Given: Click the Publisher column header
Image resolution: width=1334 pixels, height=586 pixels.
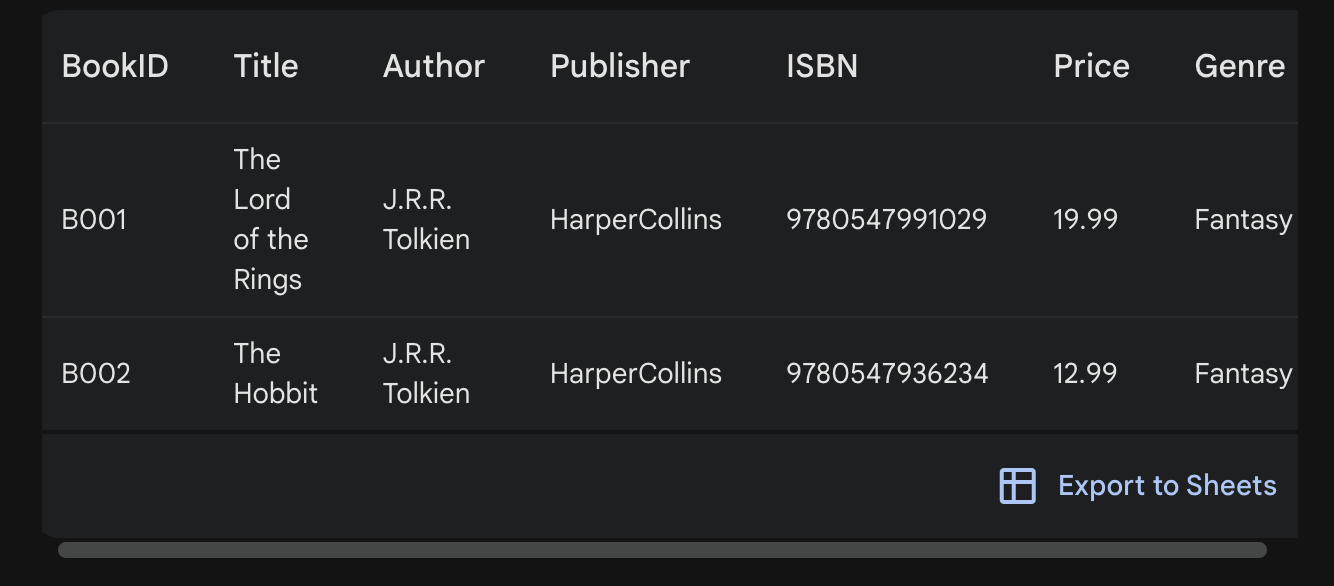Looking at the screenshot, I should point(620,66).
